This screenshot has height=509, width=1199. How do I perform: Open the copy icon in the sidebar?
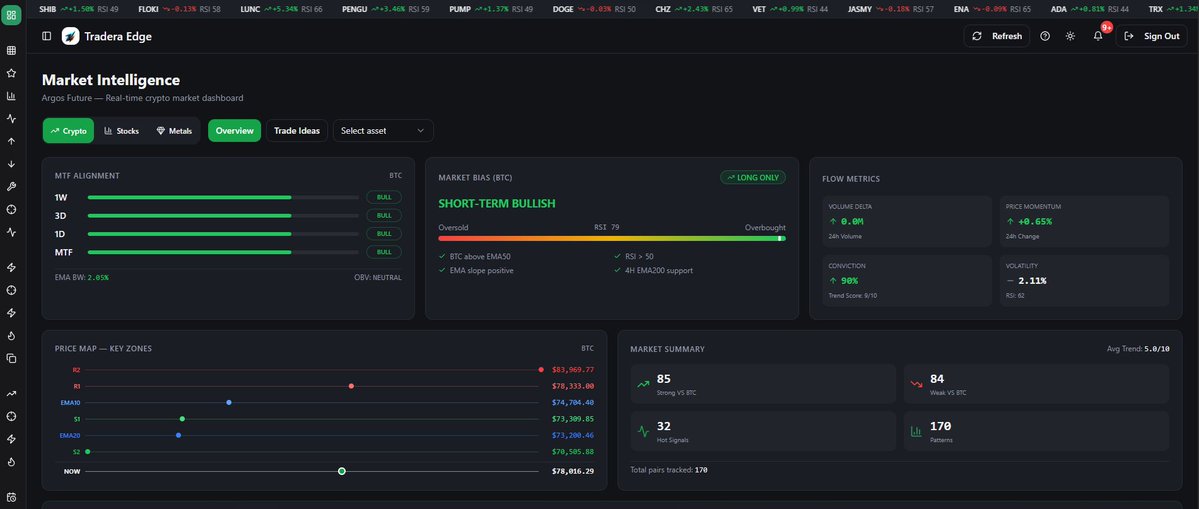11,358
